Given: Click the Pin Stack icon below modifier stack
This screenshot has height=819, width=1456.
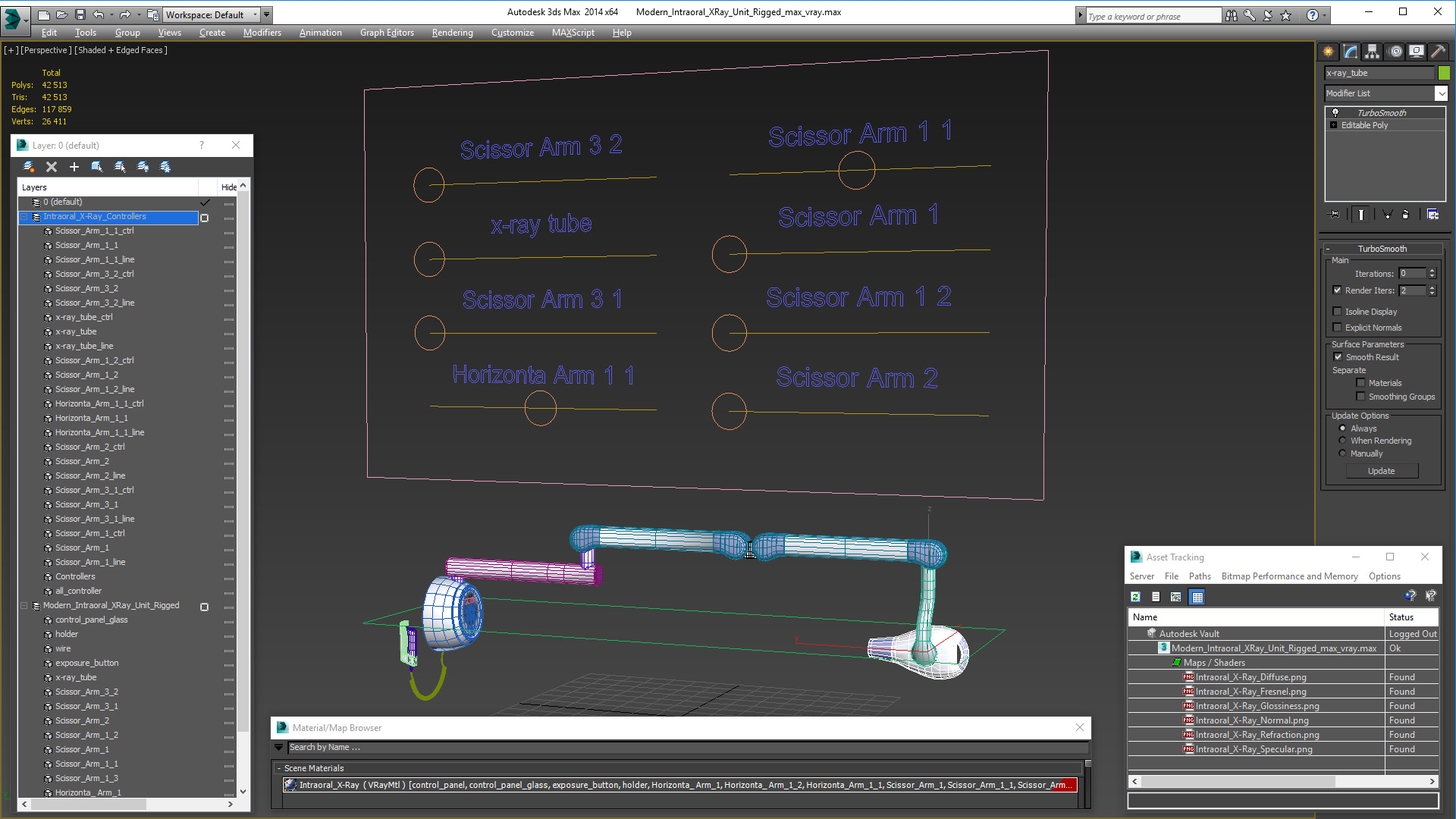Looking at the screenshot, I should [1335, 215].
